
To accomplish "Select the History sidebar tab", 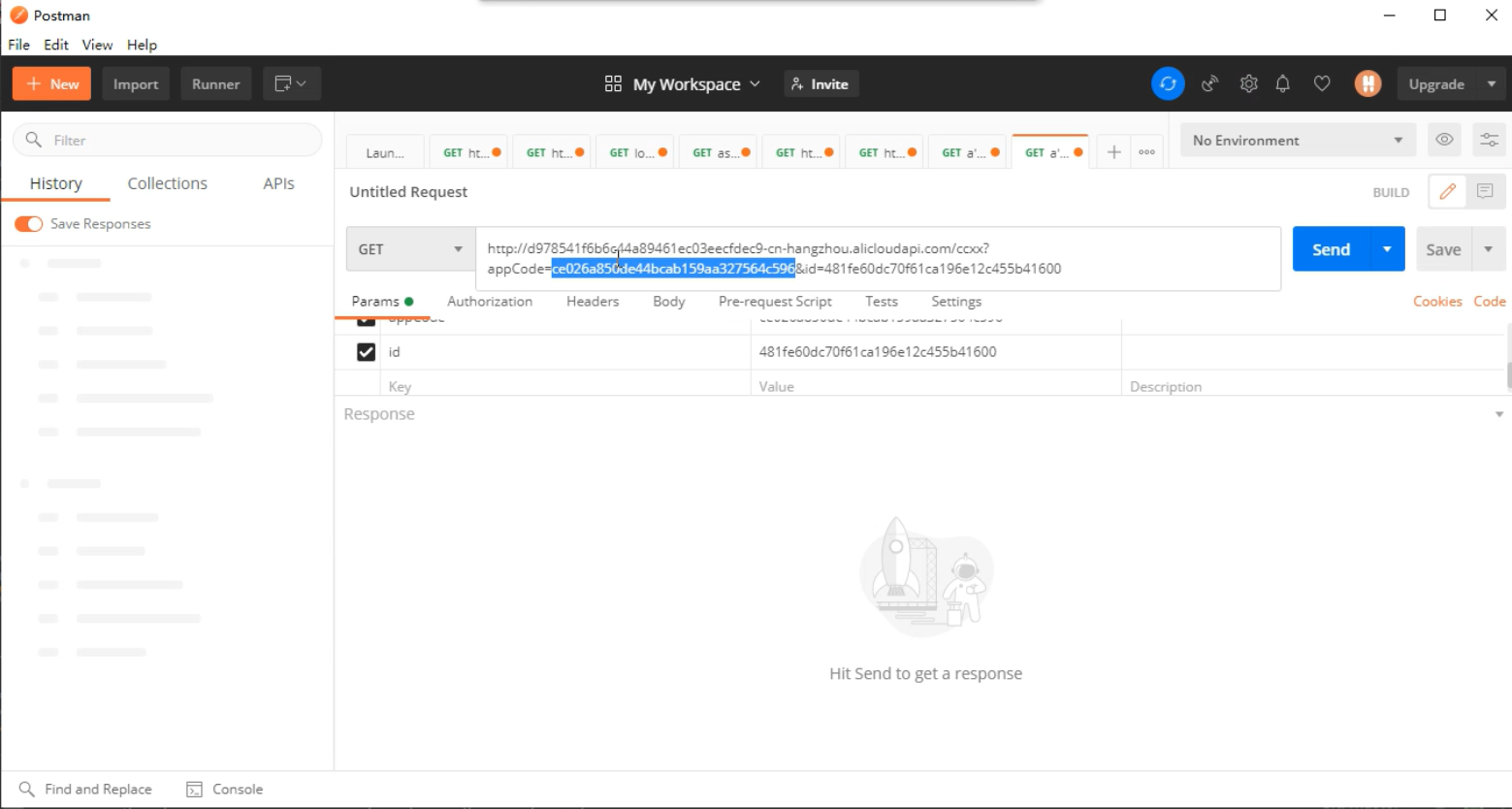I will point(55,183).
